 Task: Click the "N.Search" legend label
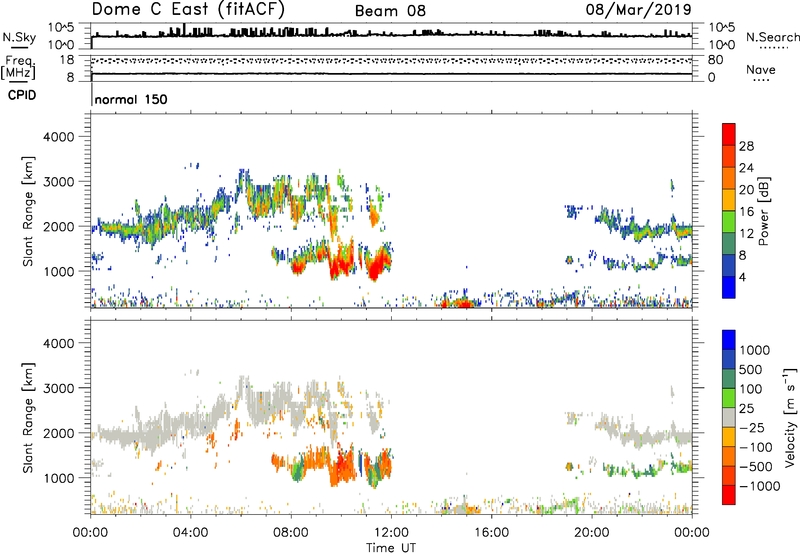773,37
